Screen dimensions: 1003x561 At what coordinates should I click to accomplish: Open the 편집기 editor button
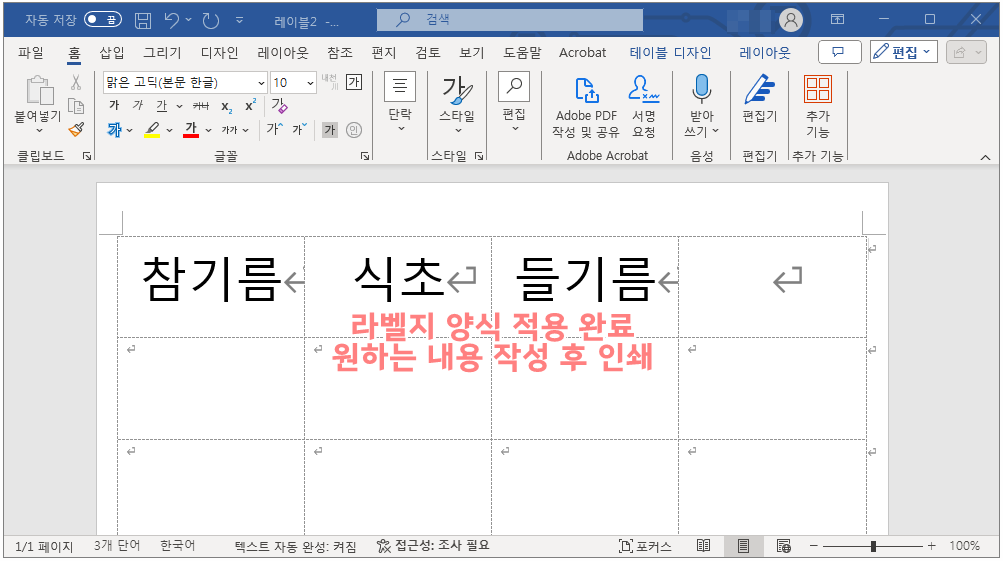click(x=759, y=99)
